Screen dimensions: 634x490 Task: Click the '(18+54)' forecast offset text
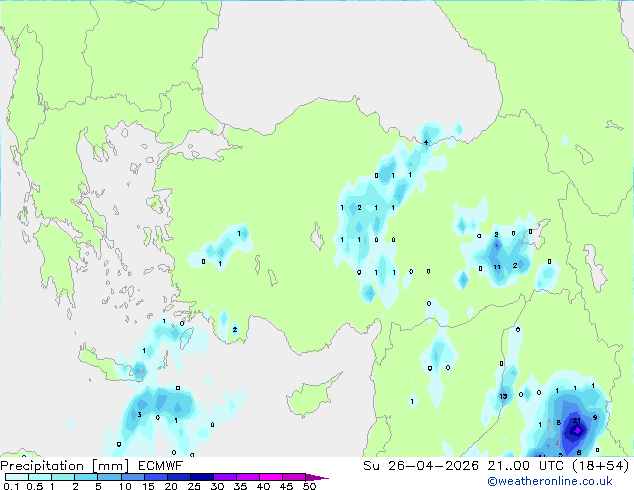[600, 466]
